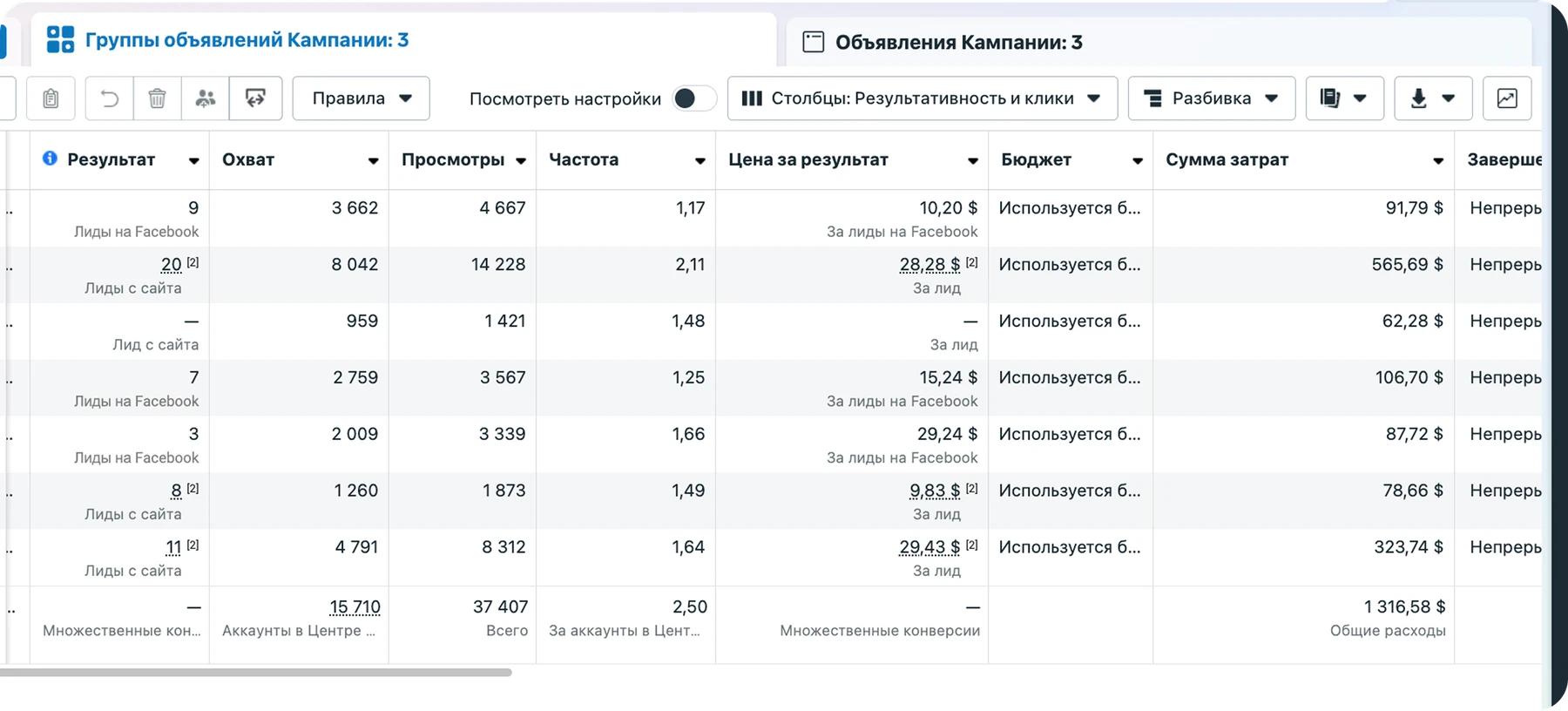
Task: Click the A/B test swap icon
Action: click(x=255, y=98)
